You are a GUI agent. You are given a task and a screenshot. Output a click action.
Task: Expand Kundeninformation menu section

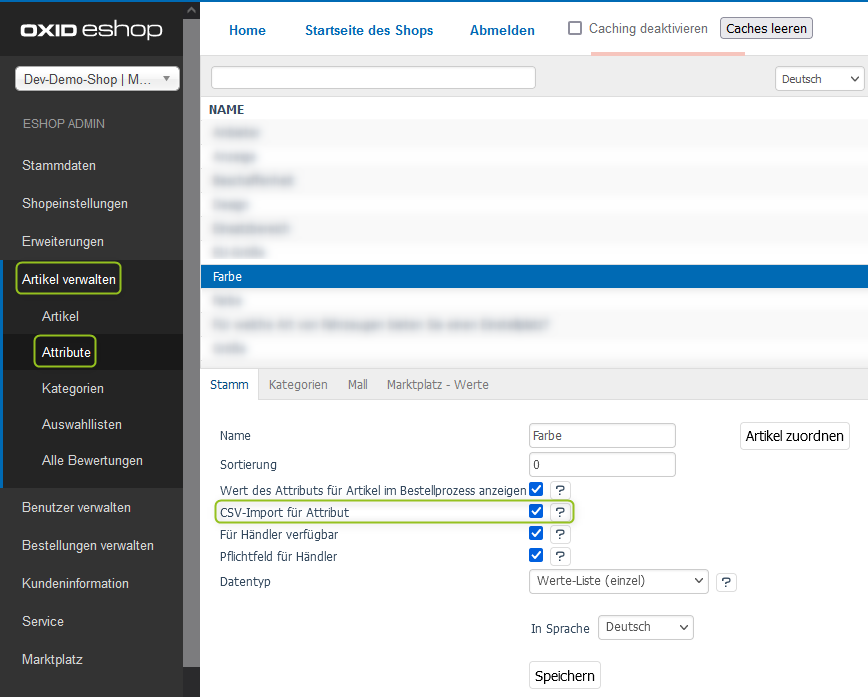point(75,584)
